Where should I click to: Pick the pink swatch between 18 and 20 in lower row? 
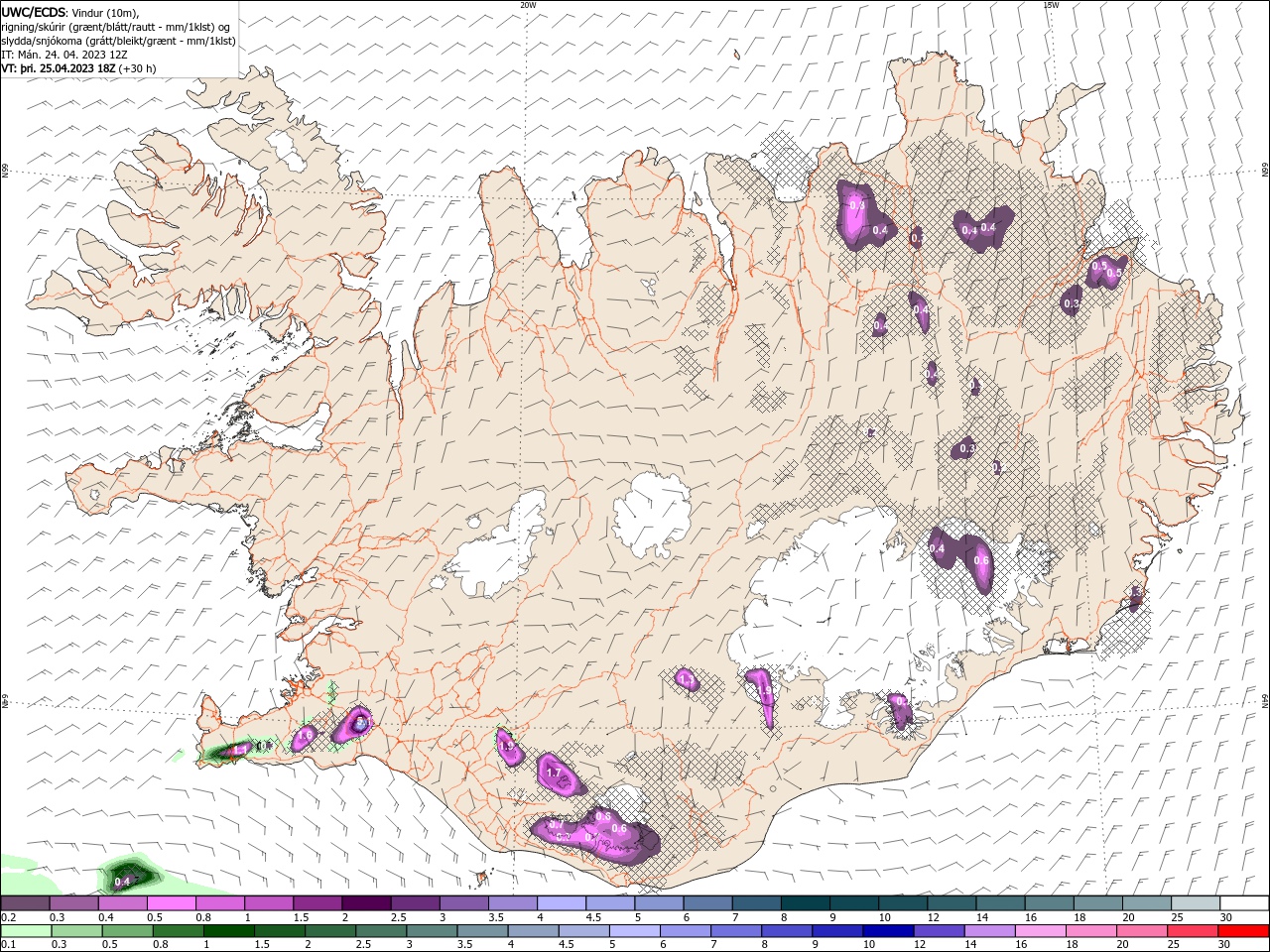1090,931
